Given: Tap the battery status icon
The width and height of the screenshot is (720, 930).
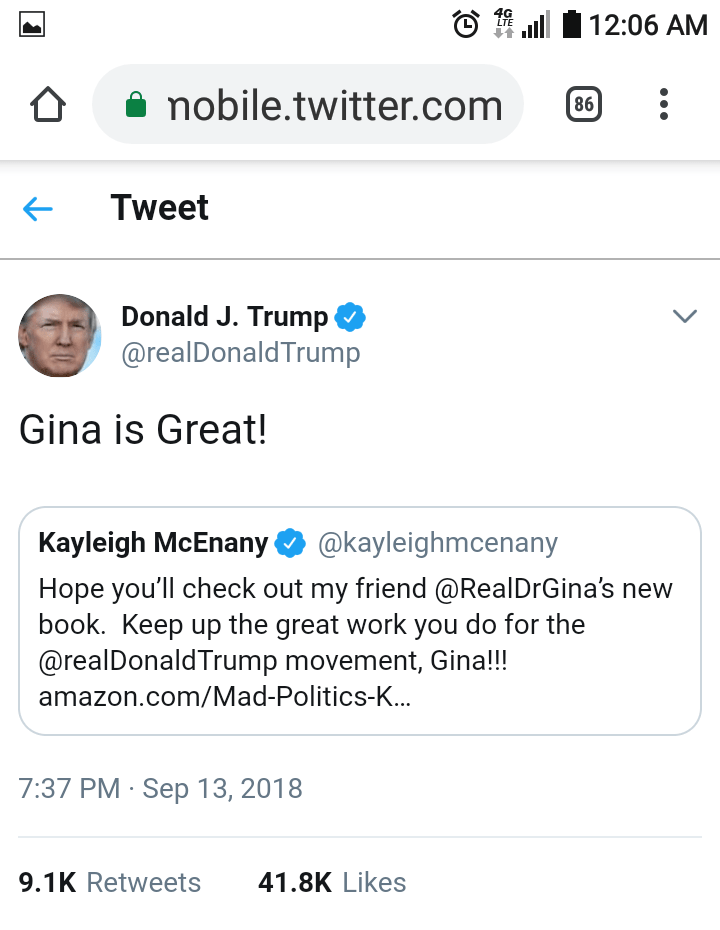Looking at the screenshot, I should tap(572, 23).
